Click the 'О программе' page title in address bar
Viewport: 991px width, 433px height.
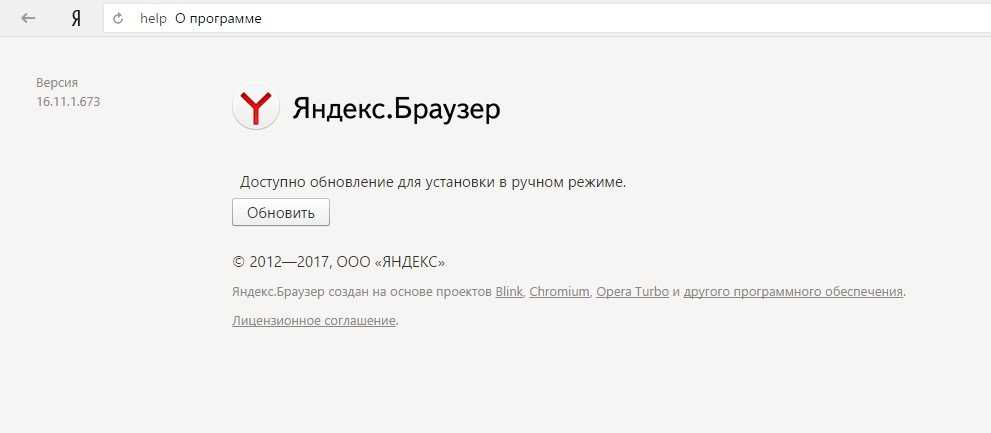click(218, 18)
